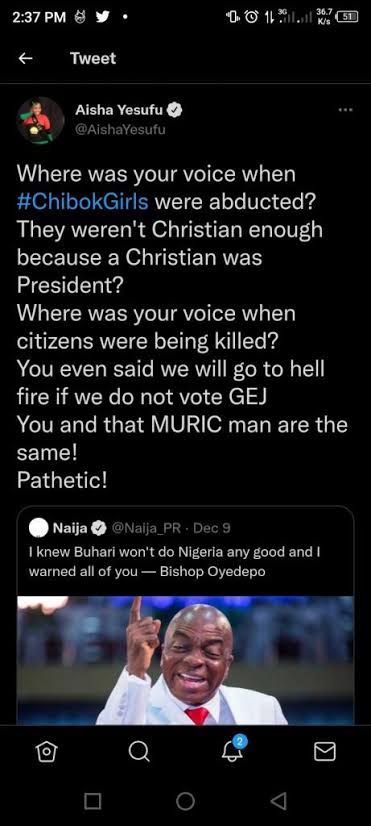Tap the Android back triangle button
Image resolution: width=371 pixels, height=826 pixels.
(278, 801)
